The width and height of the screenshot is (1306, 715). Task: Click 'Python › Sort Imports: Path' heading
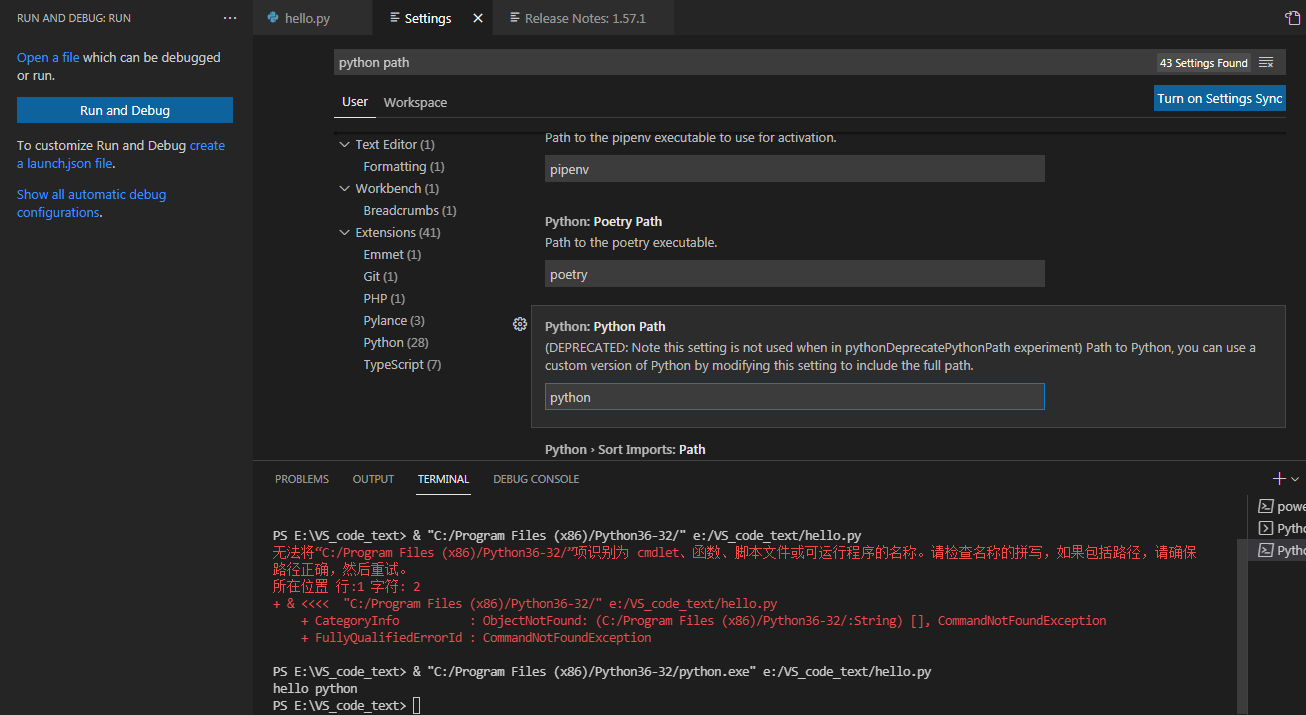click(625, 450)
